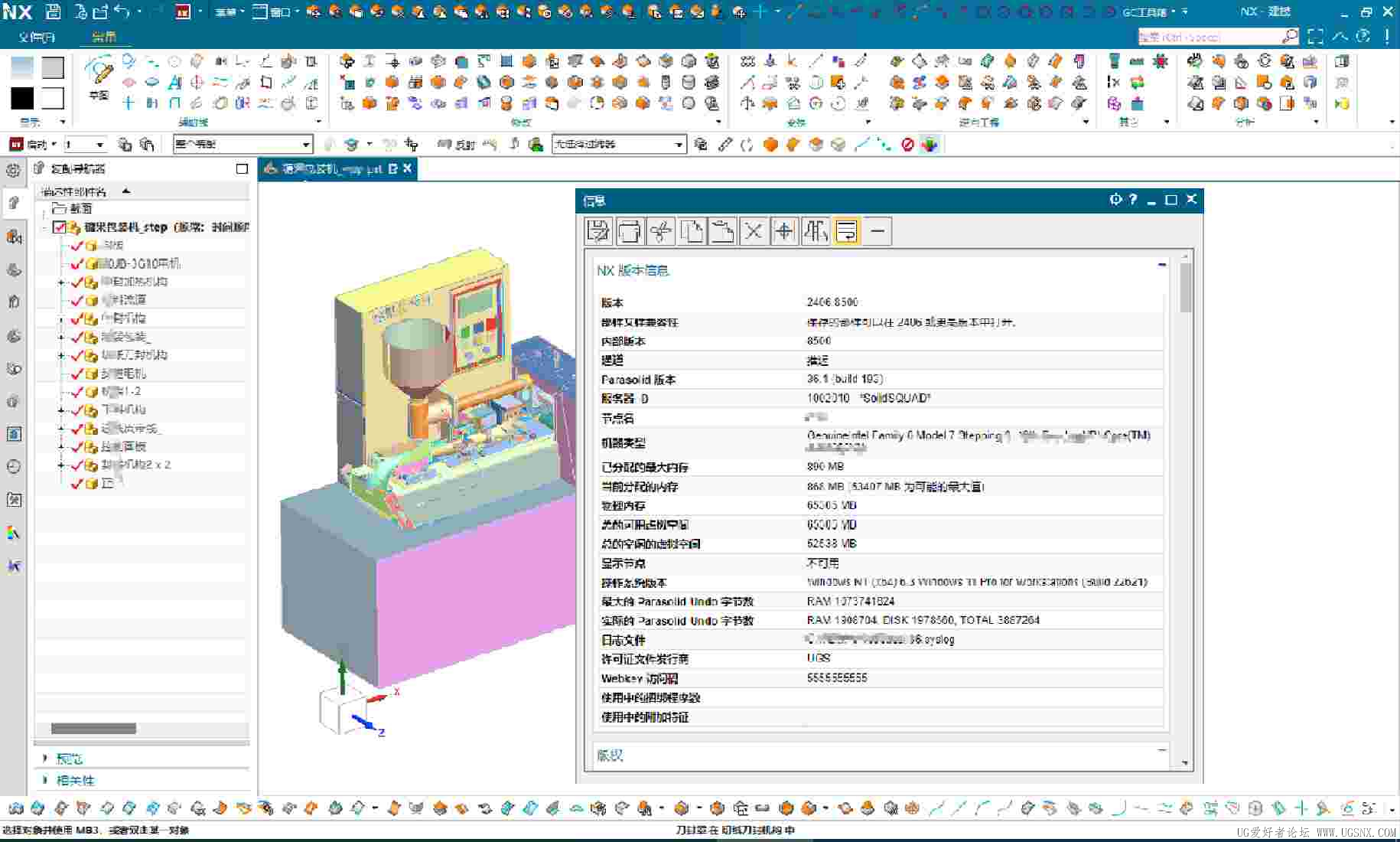The width and height of the screenshot is (1400, 842).
Task: Click the red prohibited-circle icon in selection bar
Action: click(x=907, y=144)
